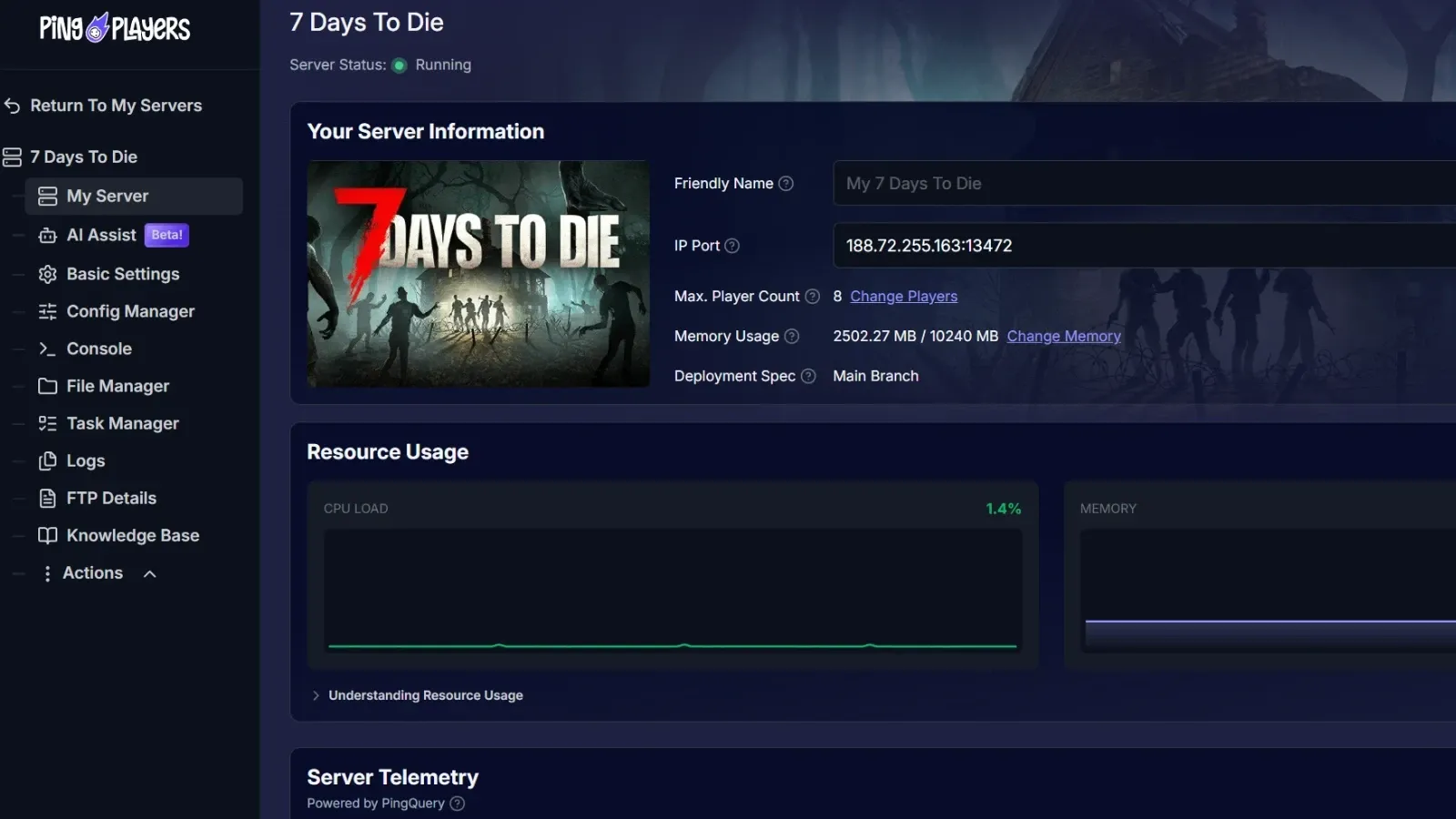1456x819 pixels.
Task: Click the Knowledge Base book icon
Action: click(47, 535)
